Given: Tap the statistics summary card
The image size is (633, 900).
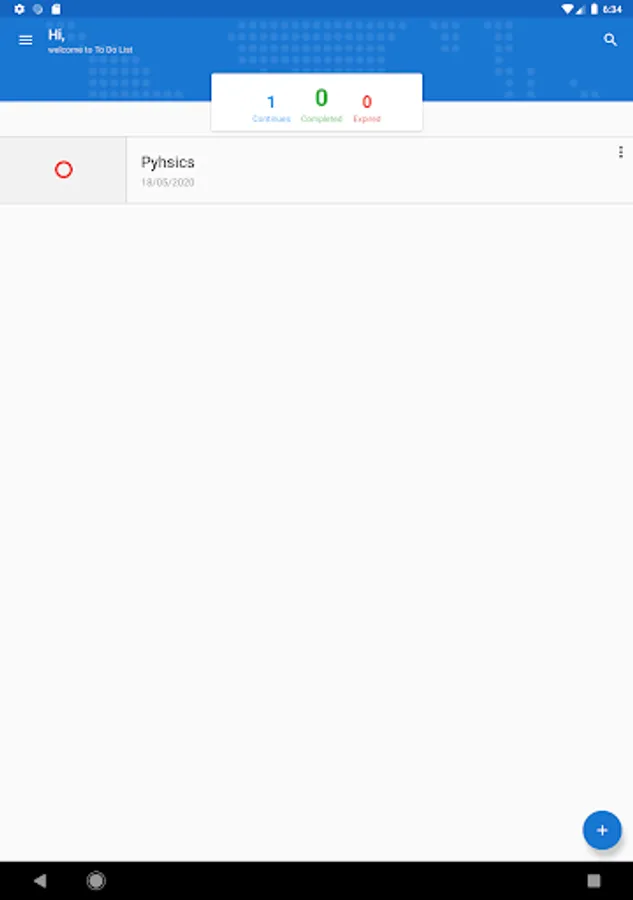Looking at the screenshot, I should tap(316, 101).
